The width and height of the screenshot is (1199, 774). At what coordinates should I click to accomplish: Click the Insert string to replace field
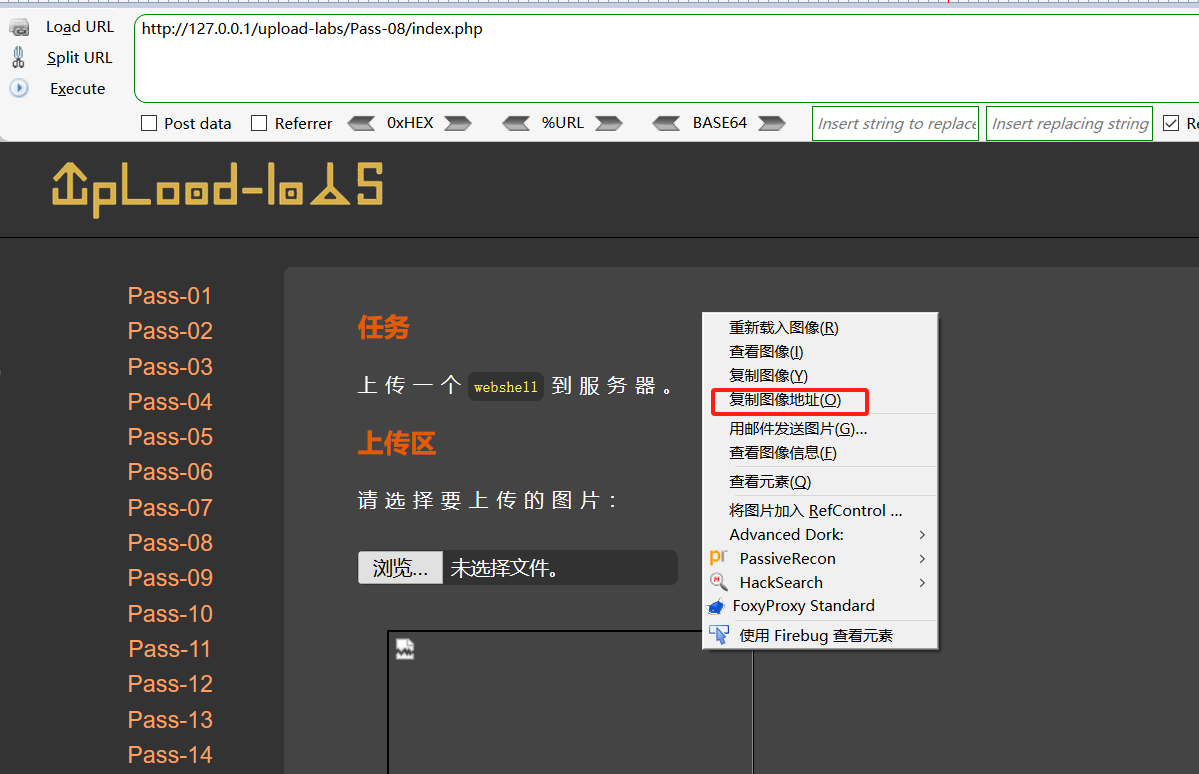[x=895, y=123]
